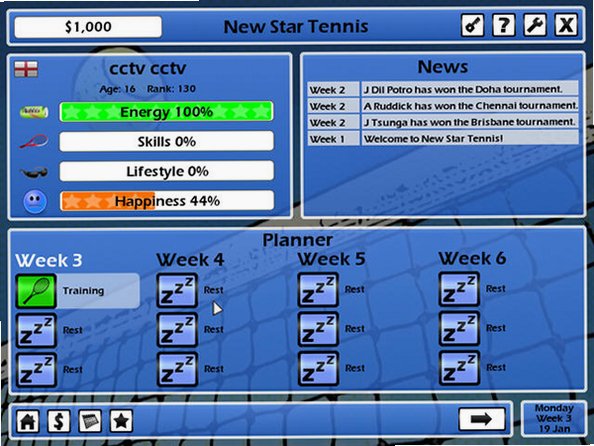Open settings with the wrench icon
The image size is (594, 446).
(x=535, y=25)
